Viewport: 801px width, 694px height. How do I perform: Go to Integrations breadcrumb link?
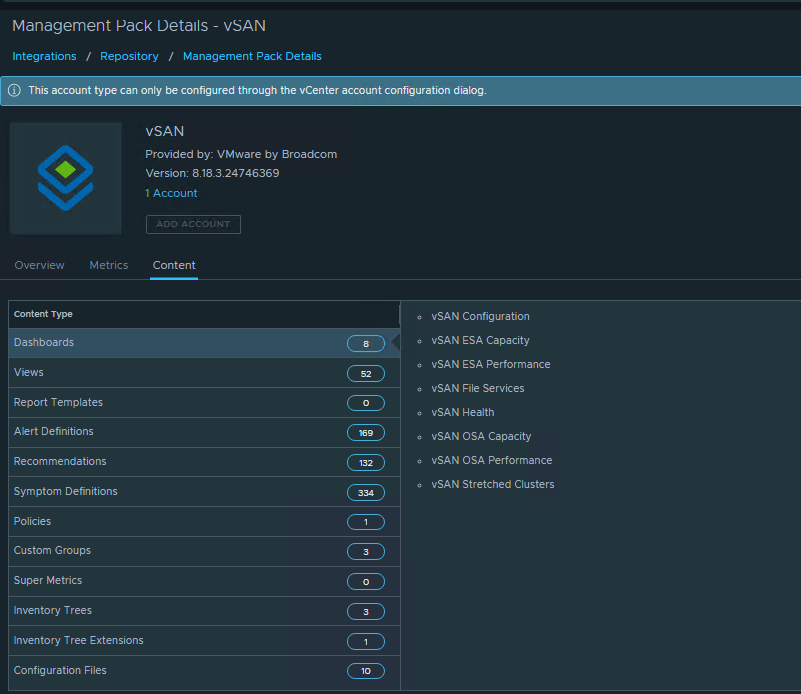44,56
